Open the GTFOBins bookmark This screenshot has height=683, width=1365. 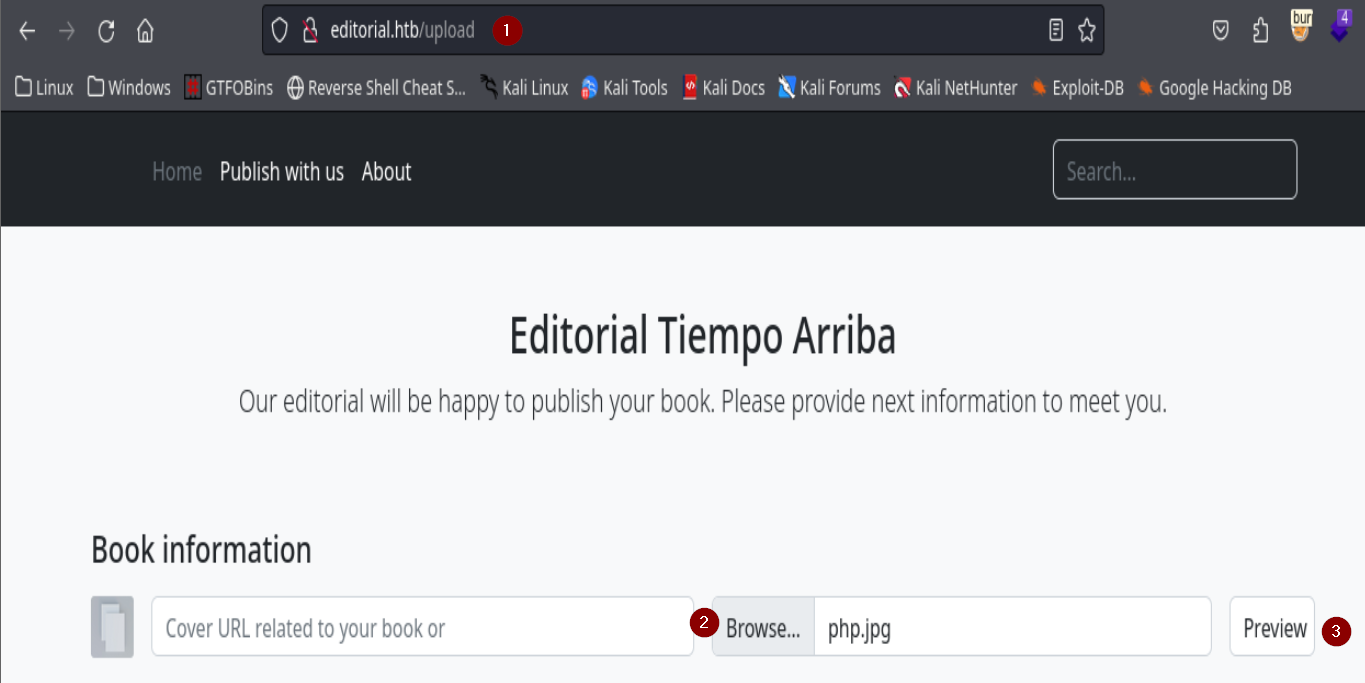(x=229, y=88)
